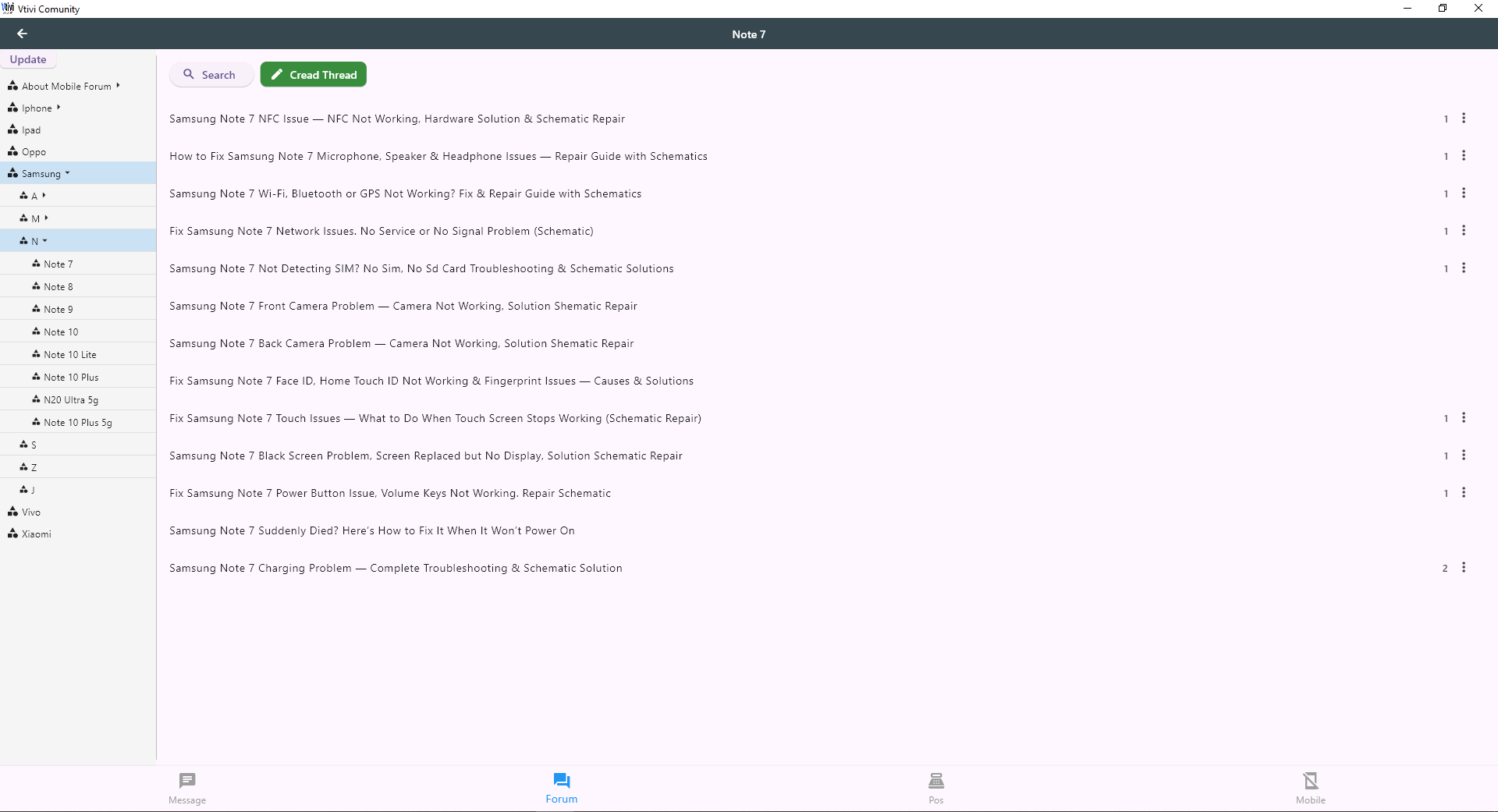Image resolution: width=1498 pixels, height=812 pixels.
Task: Open options menu for Charging Problem thread
Action: [x=1464, y=568]
